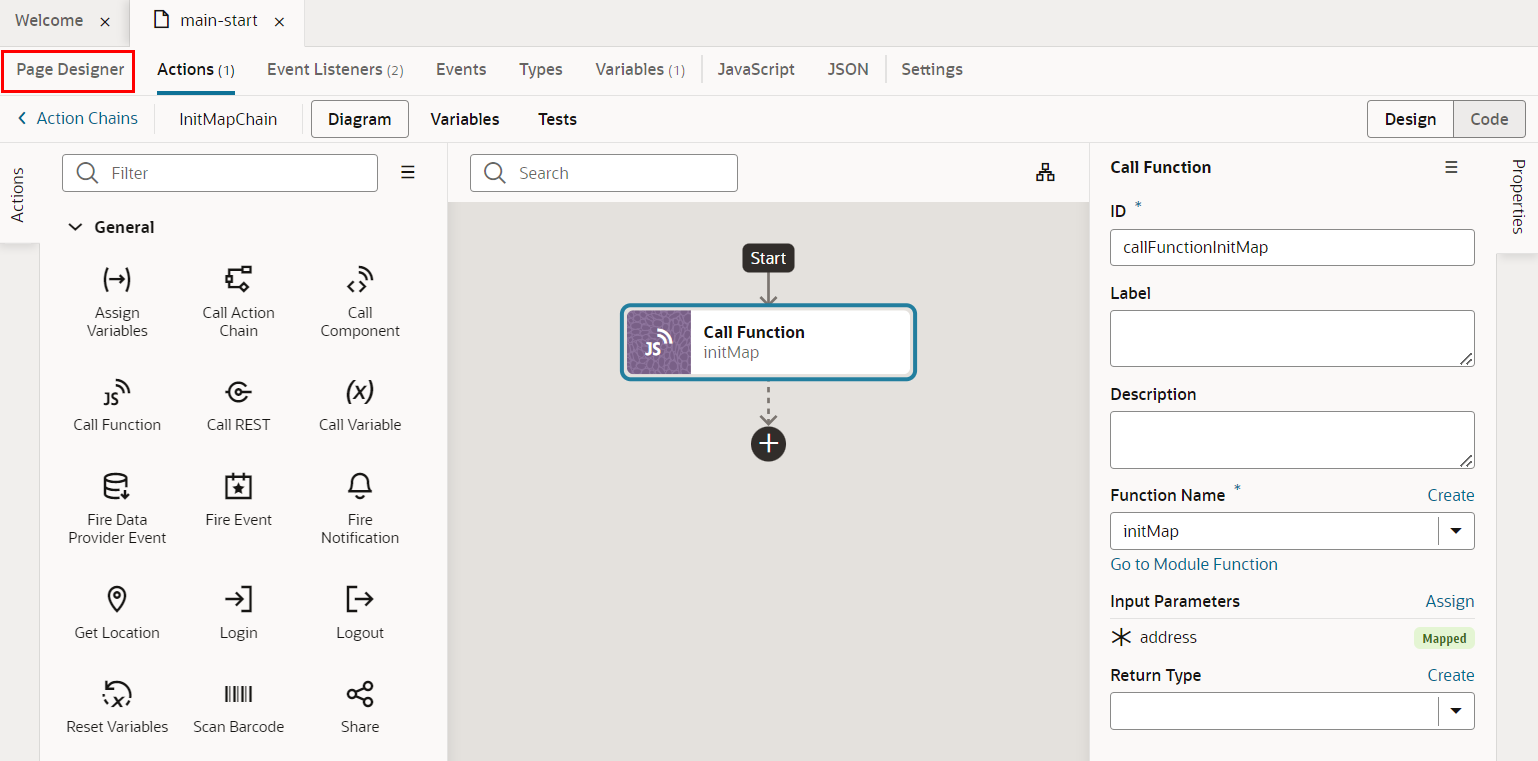Switch to Design view
1538x761 pixels.
point(1410,119)
